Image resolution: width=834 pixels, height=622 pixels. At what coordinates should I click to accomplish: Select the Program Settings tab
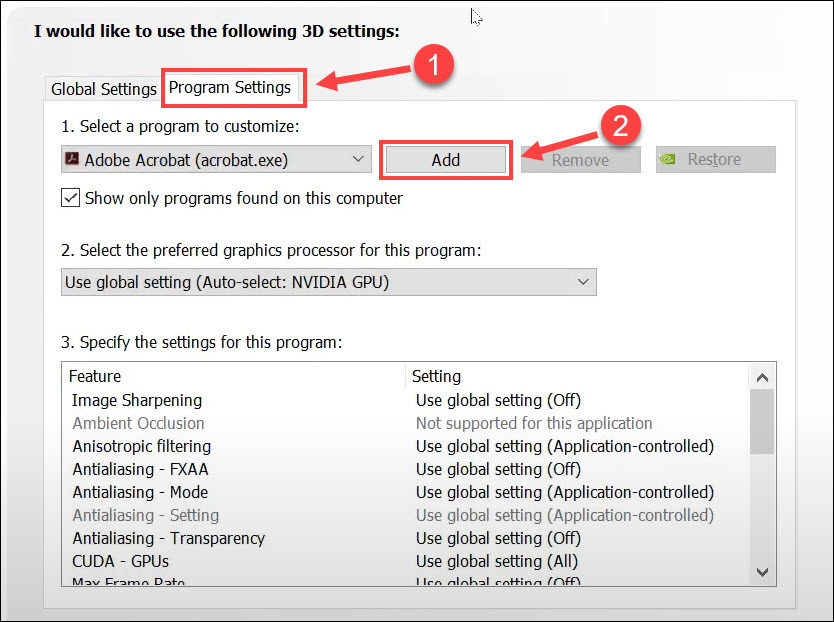point(233,88)
